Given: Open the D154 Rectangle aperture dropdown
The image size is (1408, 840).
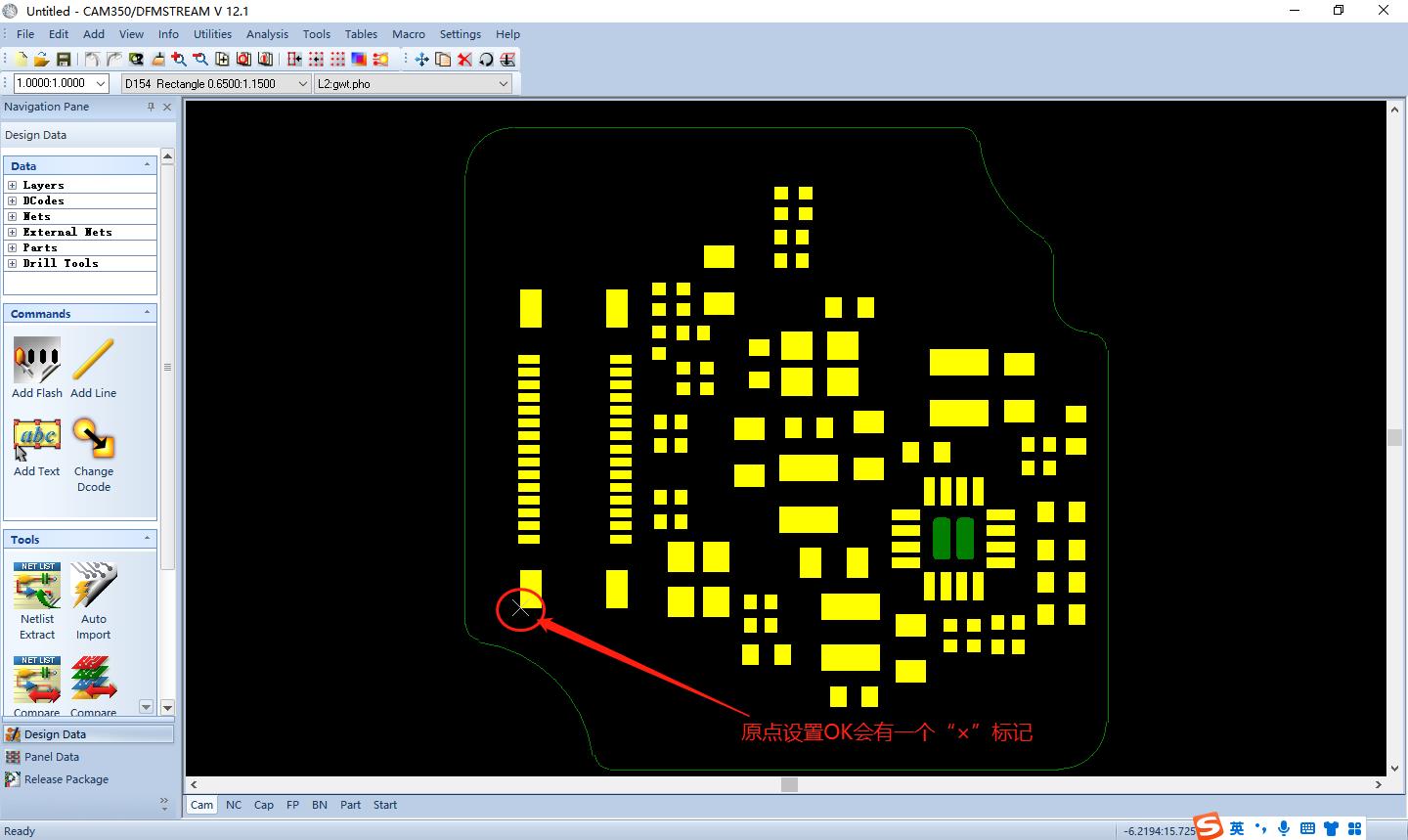Looking at the screenshot, I should (302, 83).
